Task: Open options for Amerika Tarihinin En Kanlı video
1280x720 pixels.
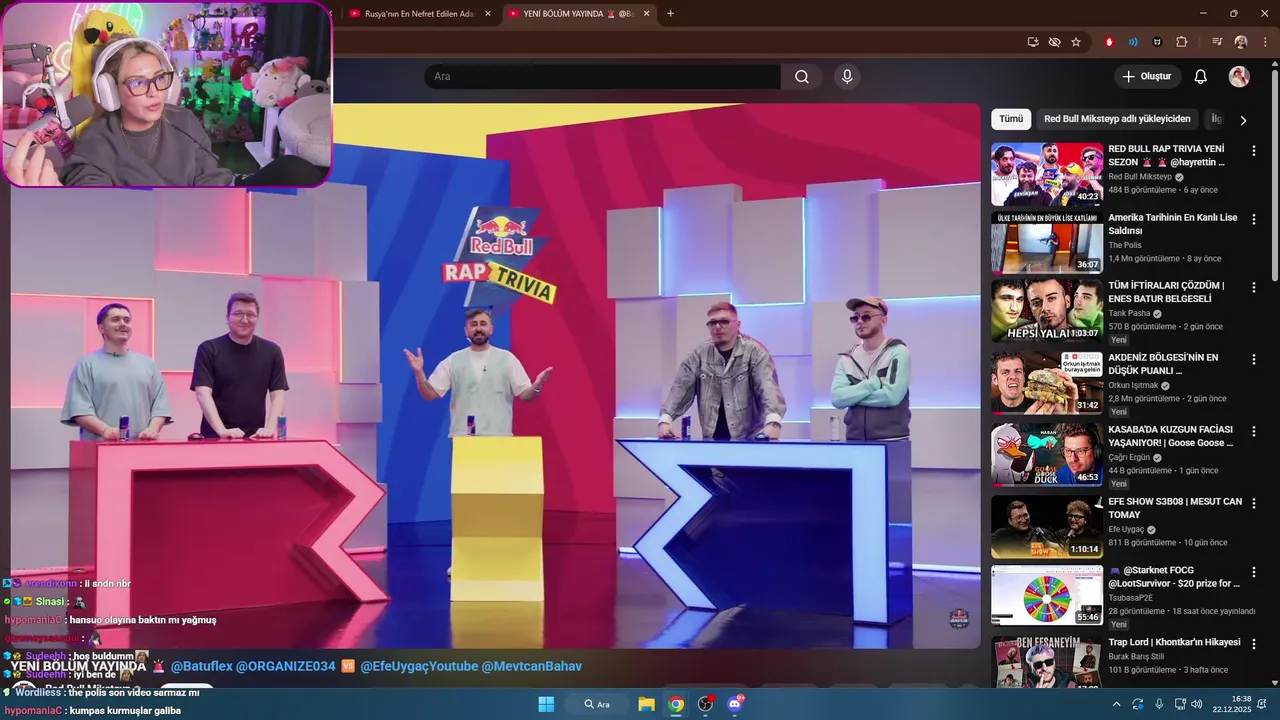Action: coord(1254,220)
